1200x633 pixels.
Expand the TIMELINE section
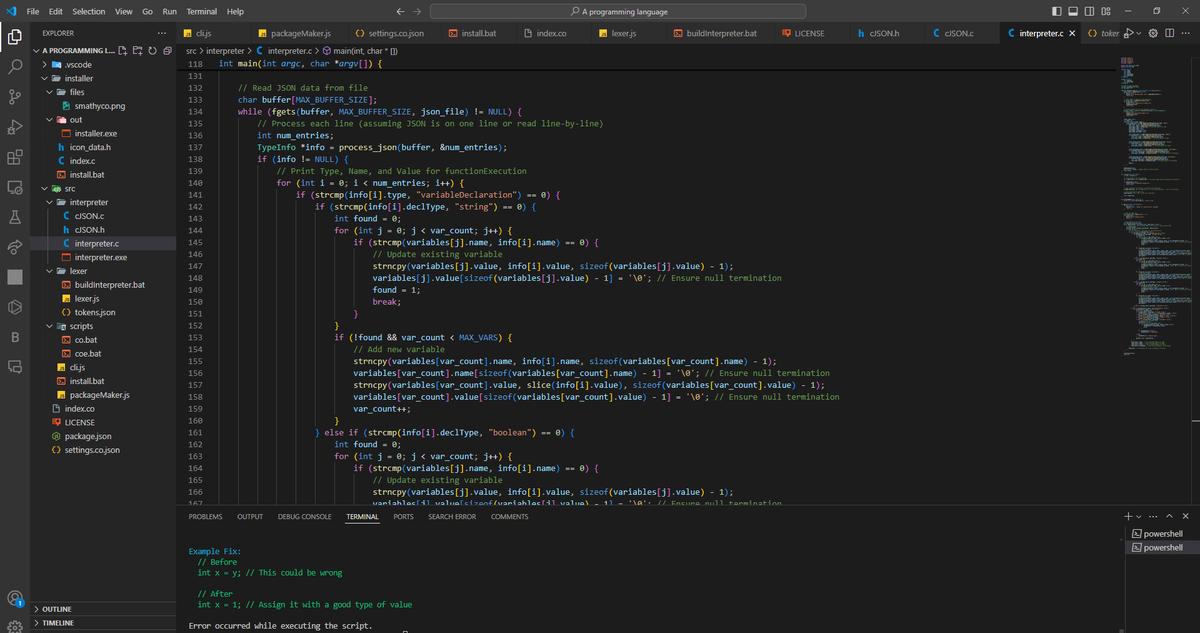105,623
